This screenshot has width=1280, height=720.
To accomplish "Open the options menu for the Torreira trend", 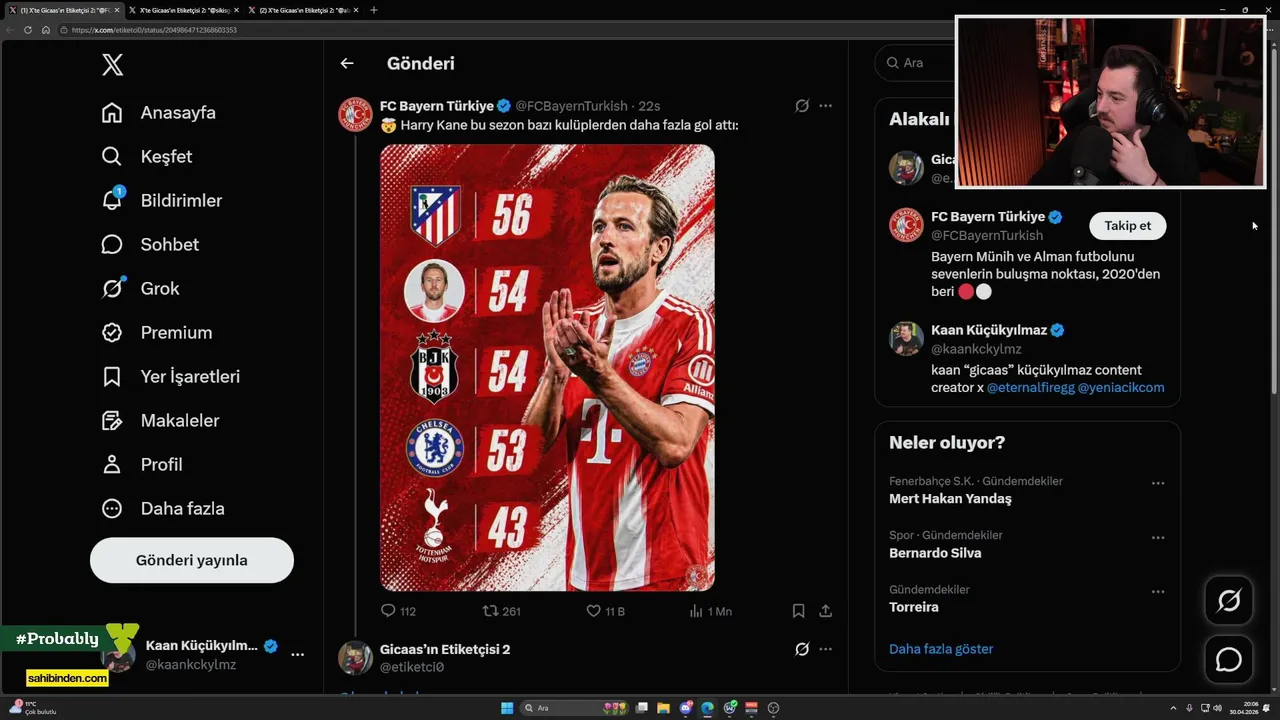I will tap(1158, 591).
